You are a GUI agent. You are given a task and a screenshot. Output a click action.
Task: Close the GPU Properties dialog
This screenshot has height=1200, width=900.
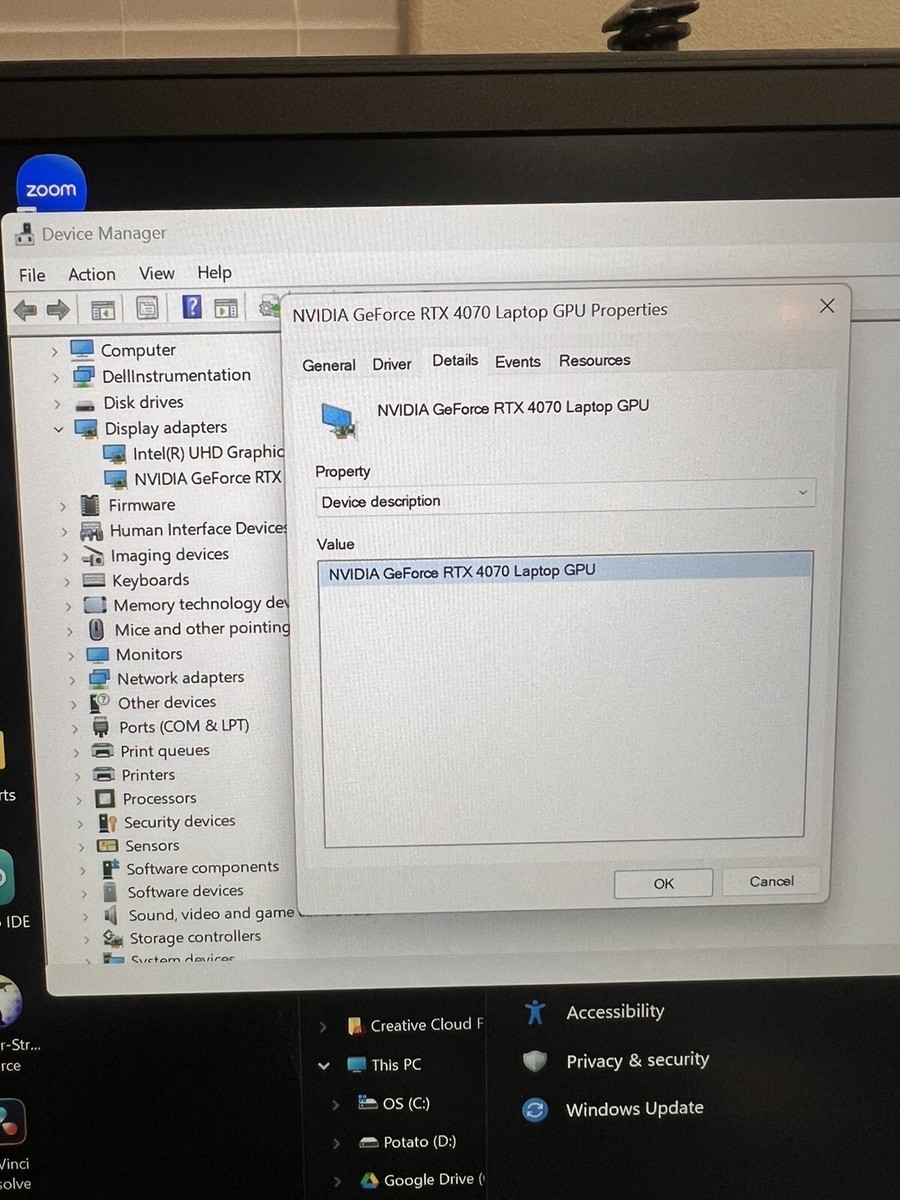click(827, 306)
